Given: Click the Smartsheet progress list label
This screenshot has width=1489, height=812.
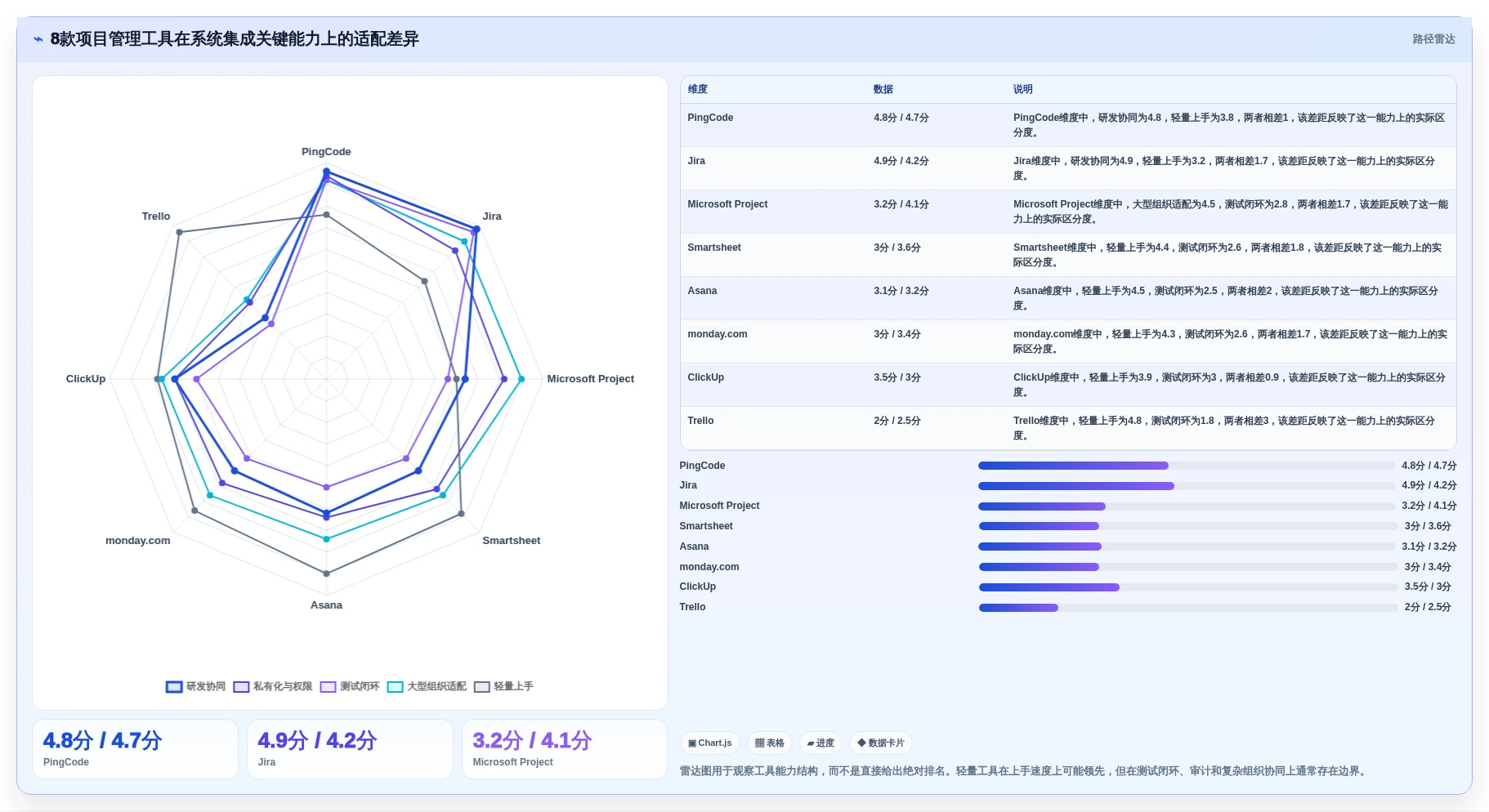Looking at the screenshot, I should coord(706,526).
